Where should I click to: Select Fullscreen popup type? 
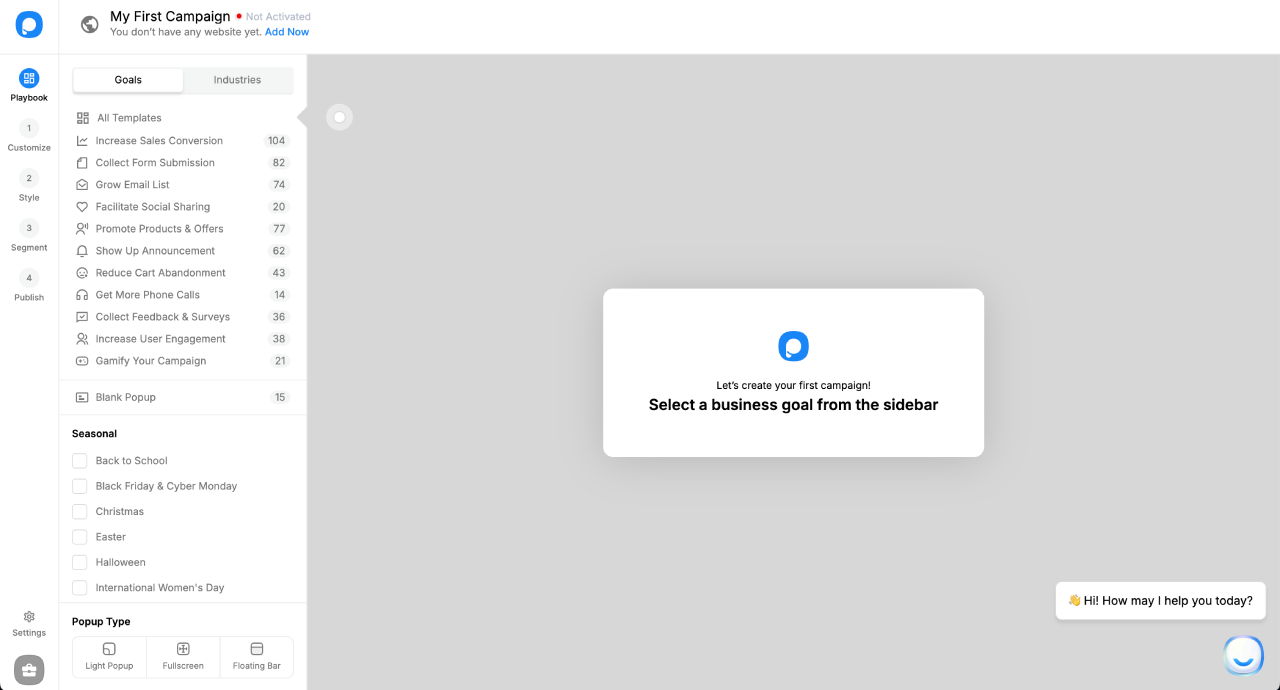click(183, 656)
